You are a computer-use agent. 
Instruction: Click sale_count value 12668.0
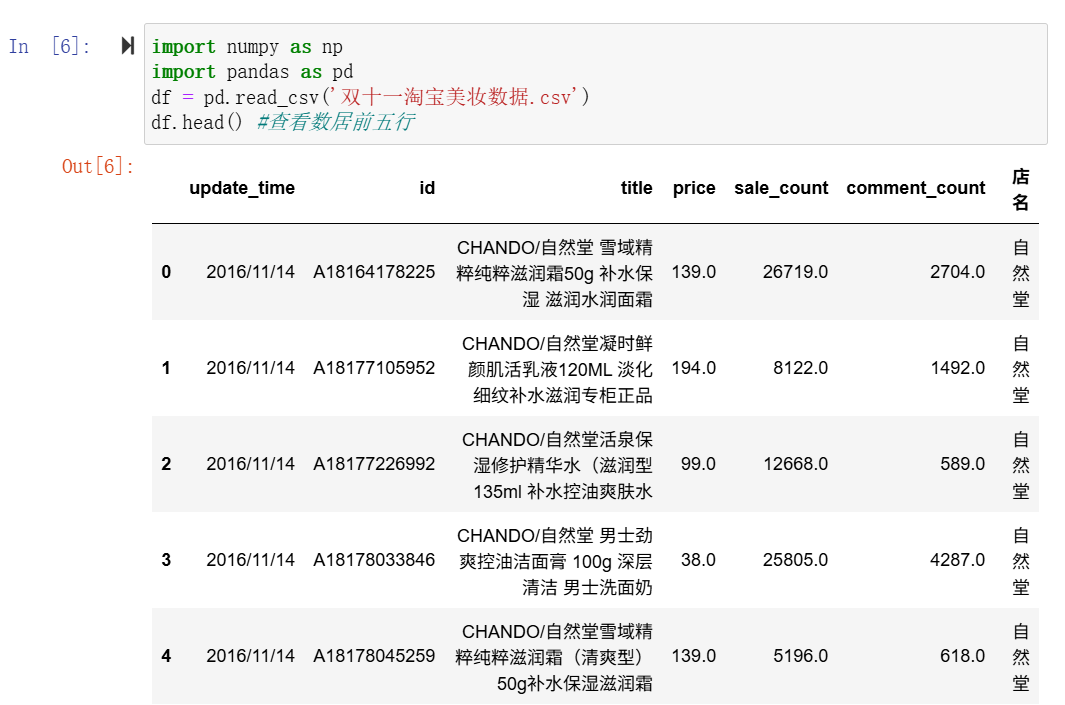(x=795, y=464)
